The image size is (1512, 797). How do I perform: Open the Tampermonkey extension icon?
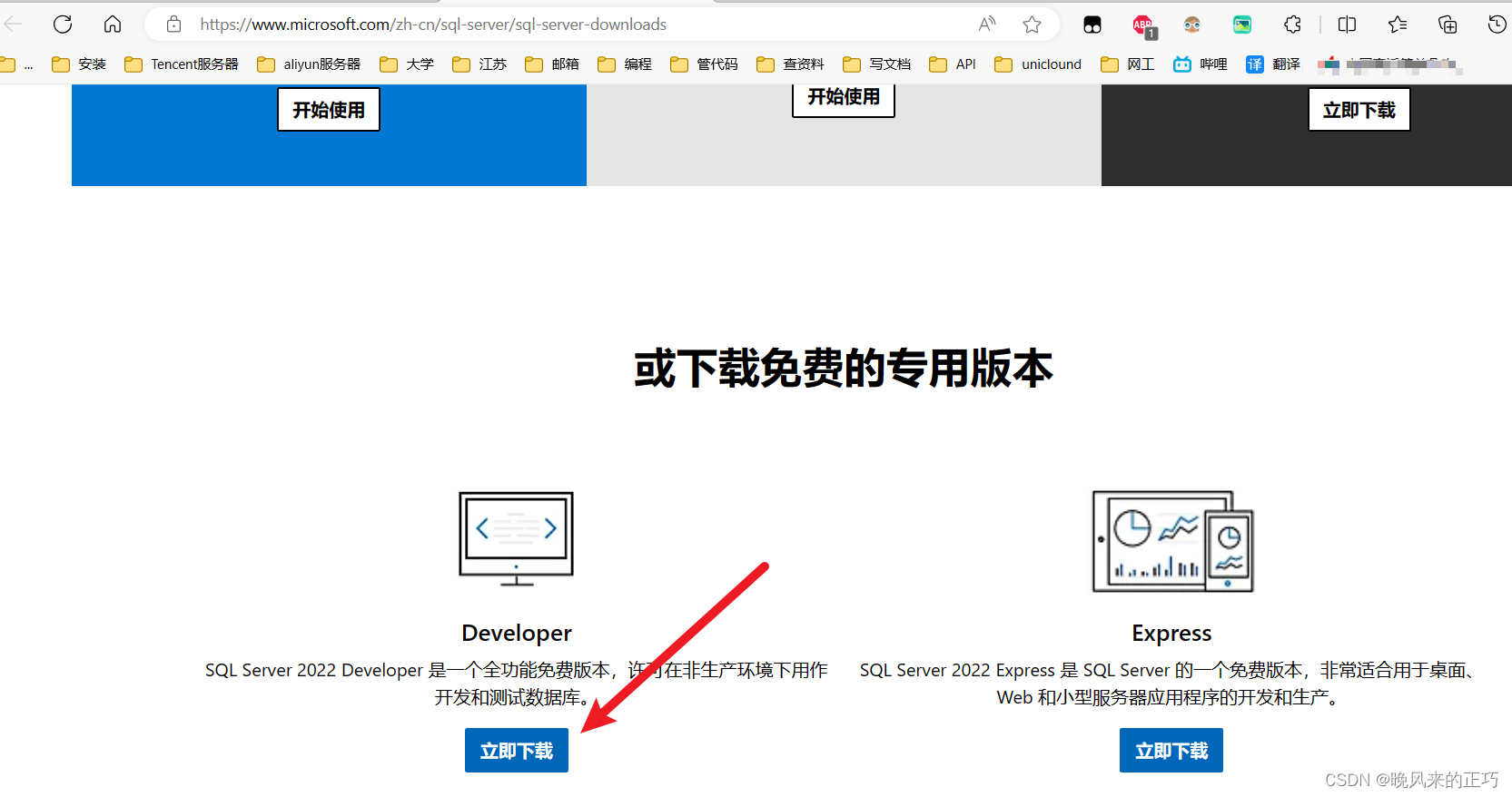pyautogui.click(x=1092, y=25)
